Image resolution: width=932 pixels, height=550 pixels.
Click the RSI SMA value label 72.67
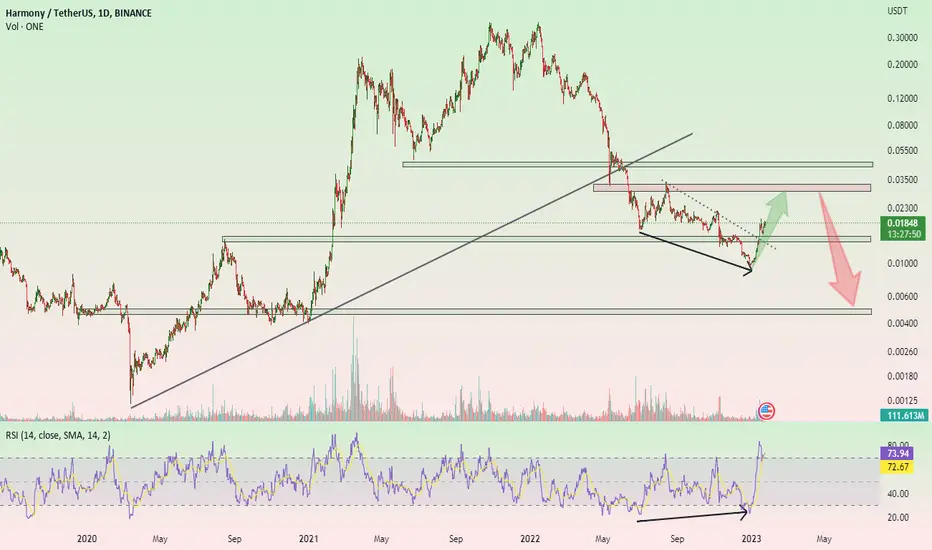[x=898, y=467]
